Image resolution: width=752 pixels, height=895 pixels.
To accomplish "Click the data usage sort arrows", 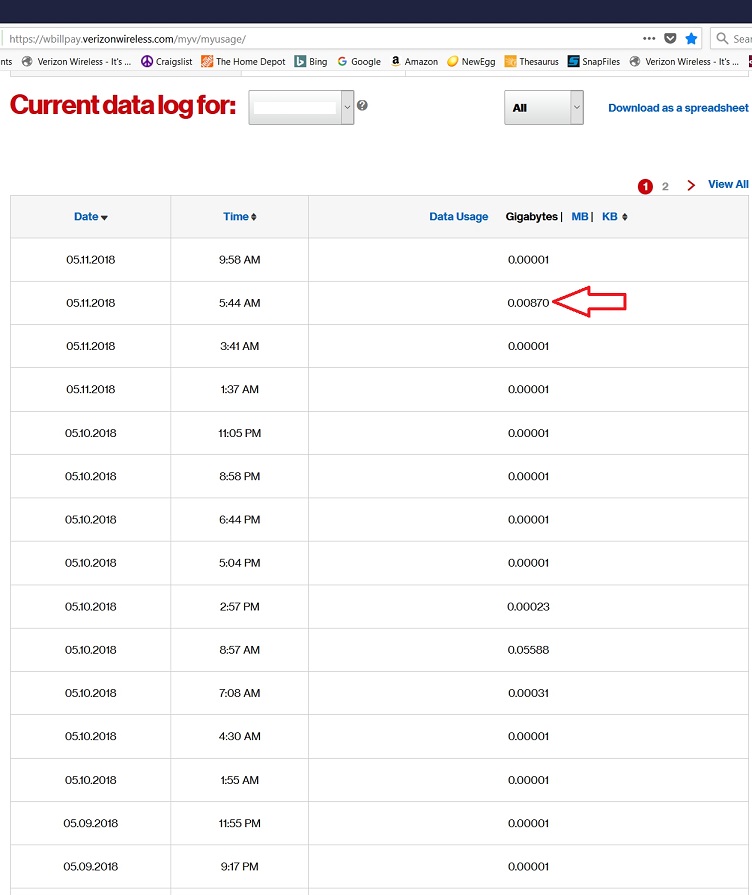I will [x=625, y=217].
